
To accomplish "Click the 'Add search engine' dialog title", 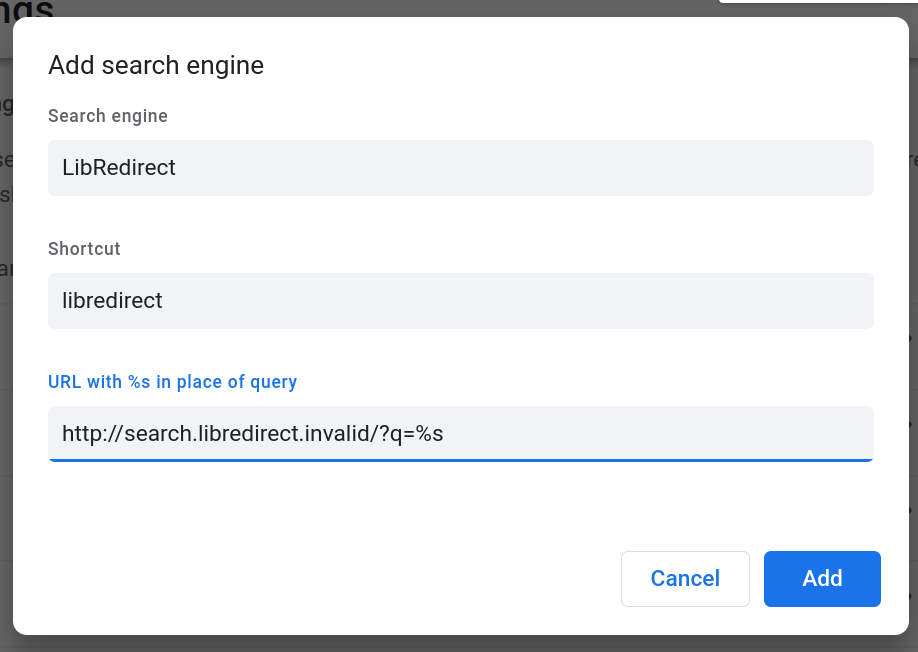I will [156, 65].
